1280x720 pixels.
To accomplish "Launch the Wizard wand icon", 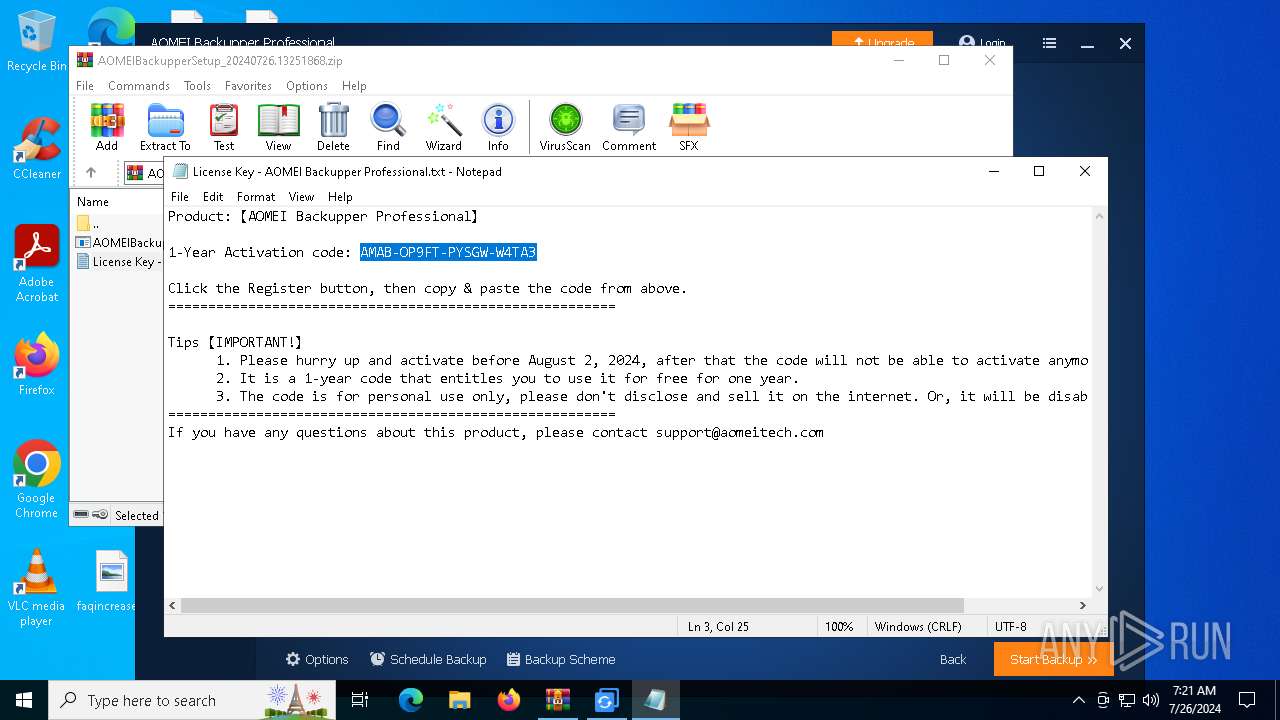I will click(444, 127).
